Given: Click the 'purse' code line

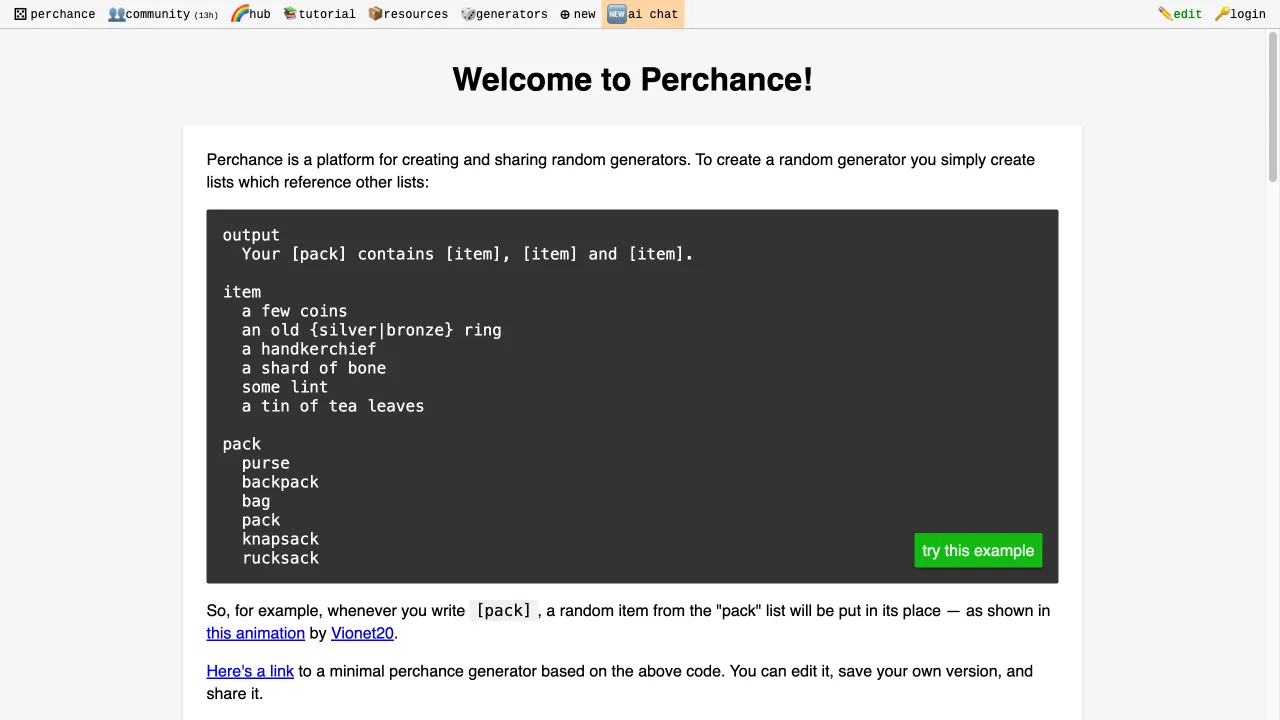Looking at the screenshot, I should [x=265, y=463].
